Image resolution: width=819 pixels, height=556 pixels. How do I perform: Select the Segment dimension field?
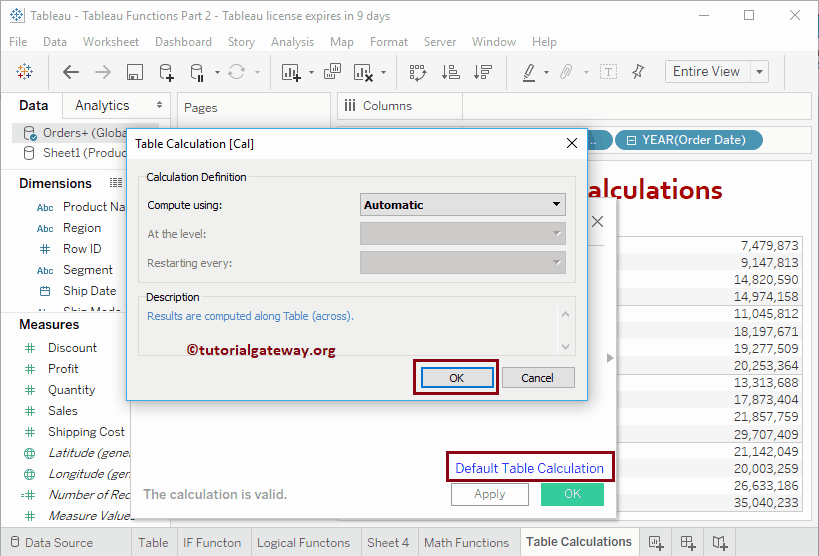[88, 270]
